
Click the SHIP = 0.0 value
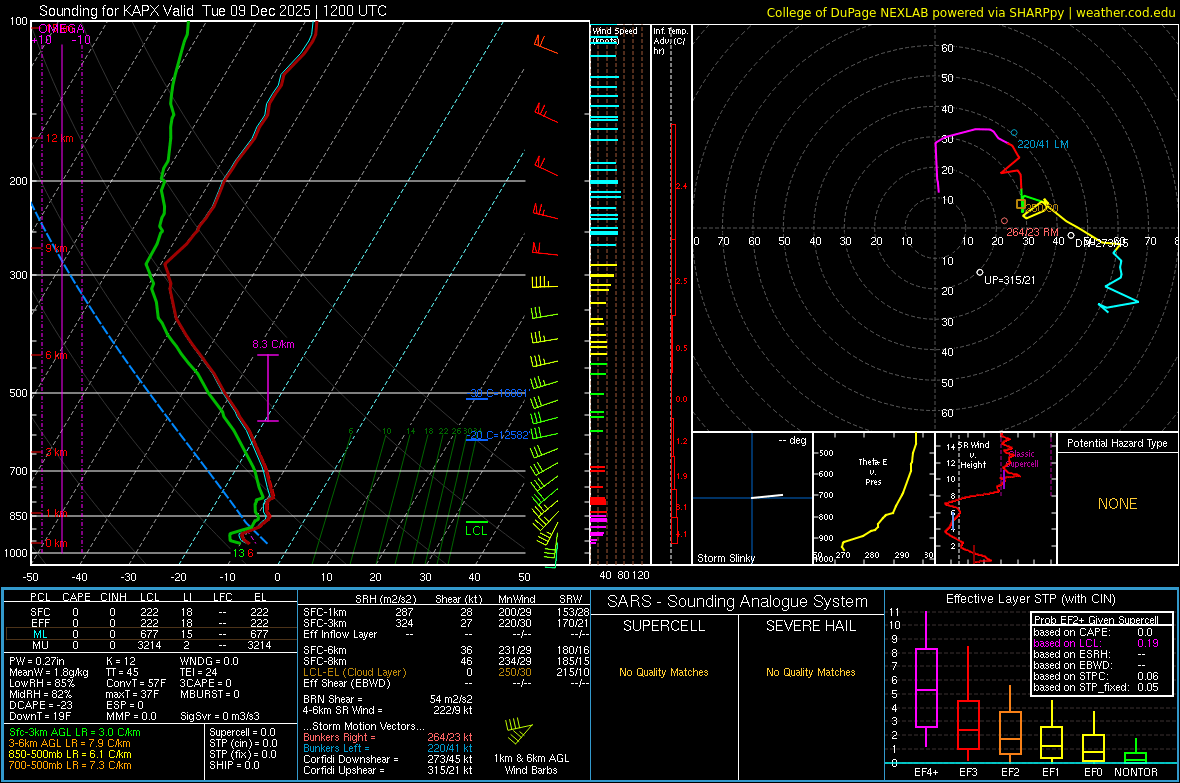(232, 765)
